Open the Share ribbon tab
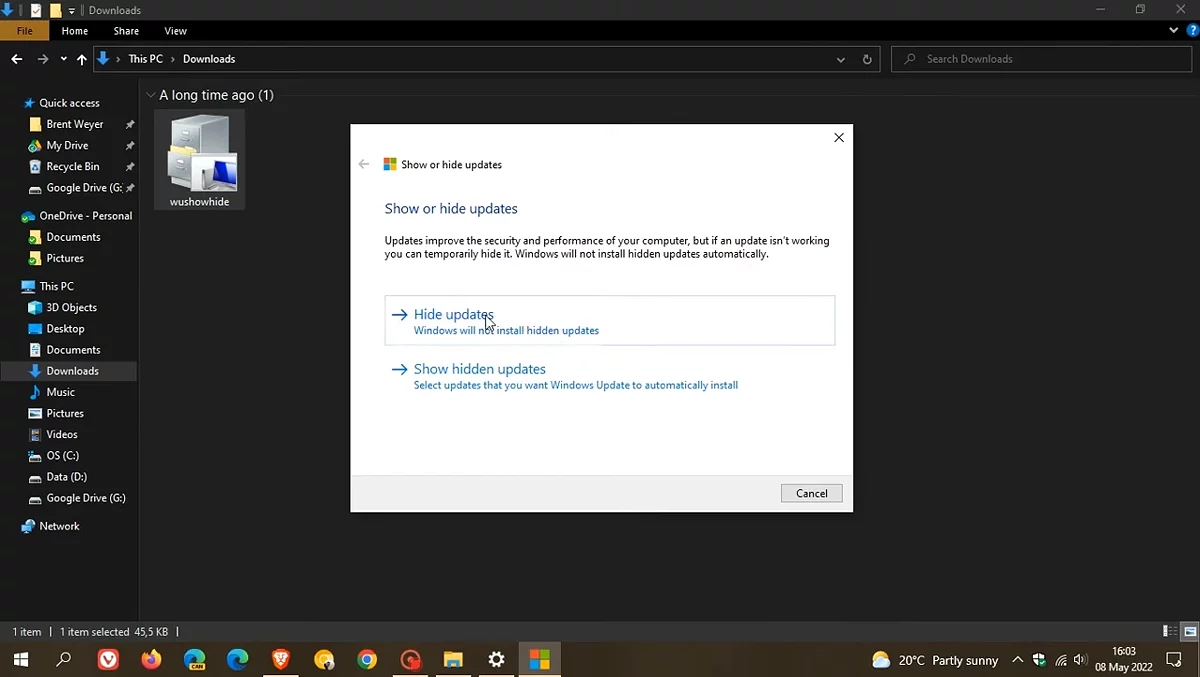The width and height of the screenshot is (1200, 677). click(126, 31)
